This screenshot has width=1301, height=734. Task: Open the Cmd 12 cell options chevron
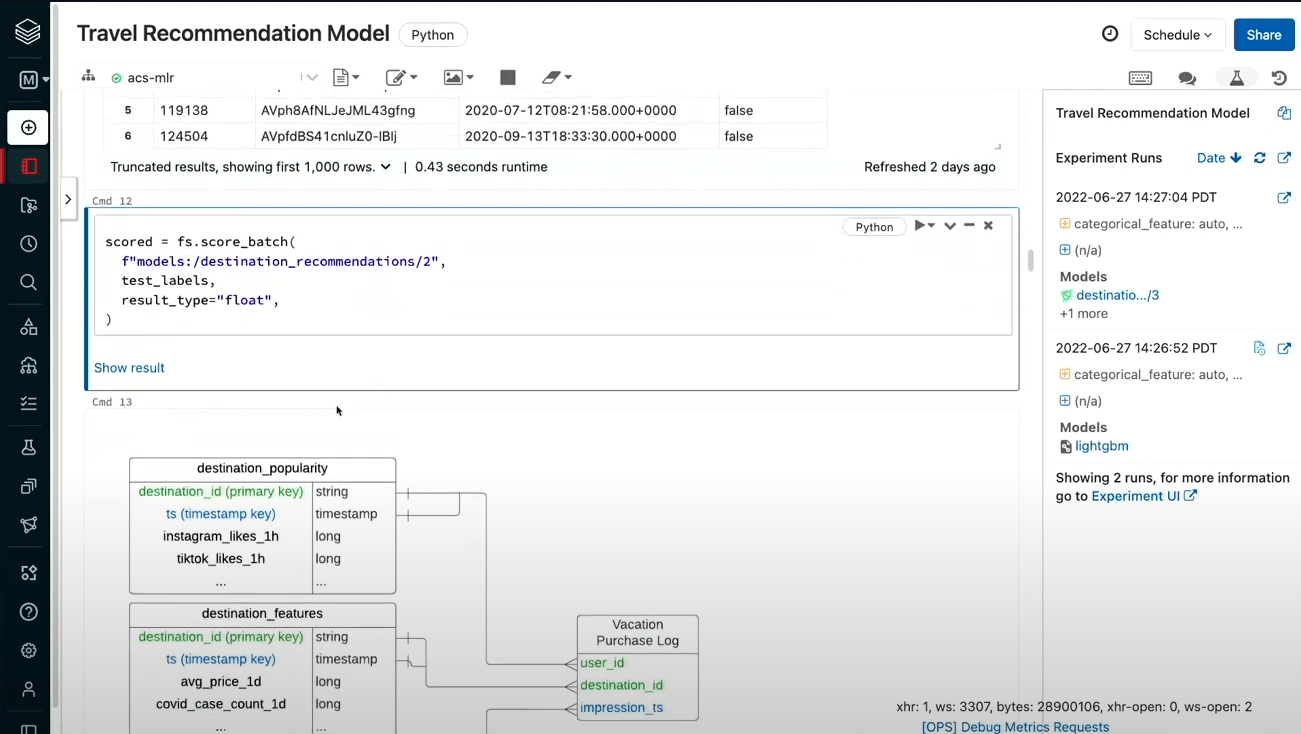[x=950, y=226]
